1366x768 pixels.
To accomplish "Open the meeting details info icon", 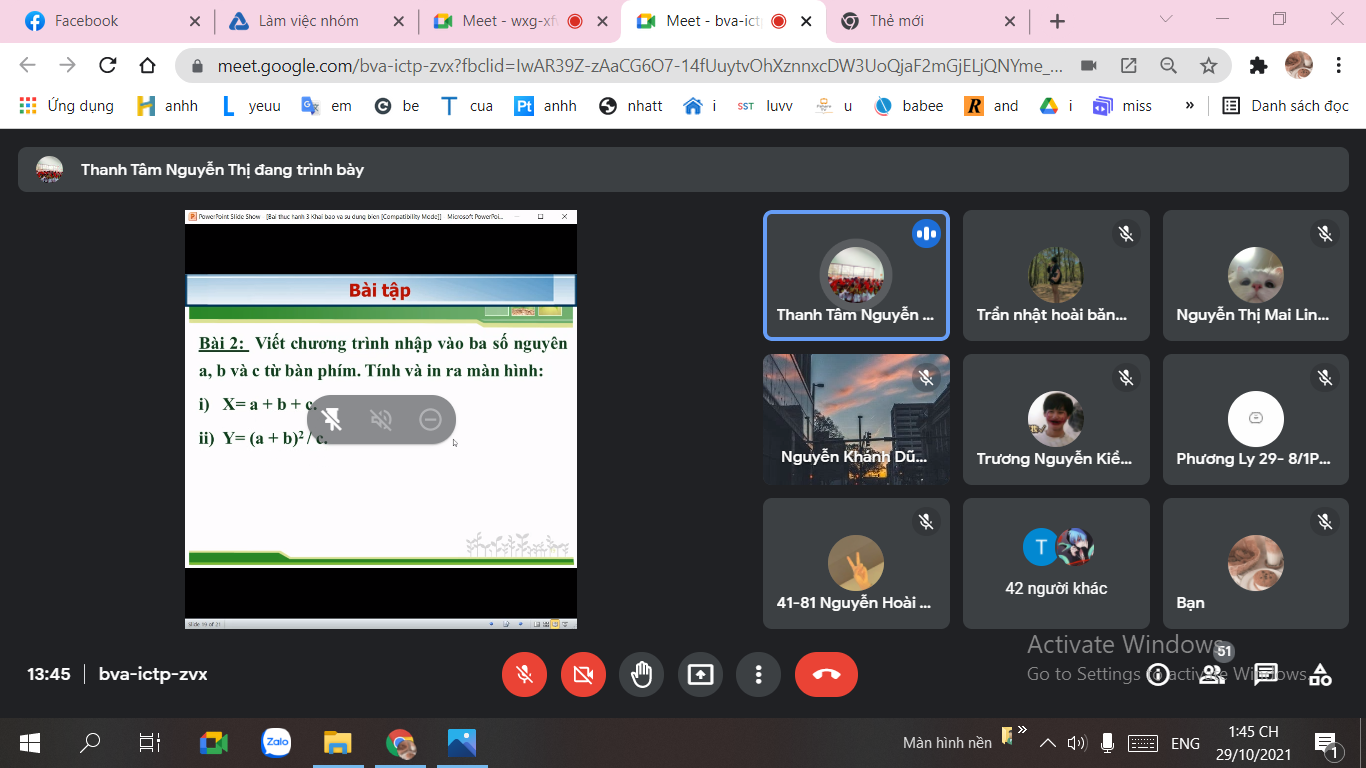I will tap(1157, 675).
